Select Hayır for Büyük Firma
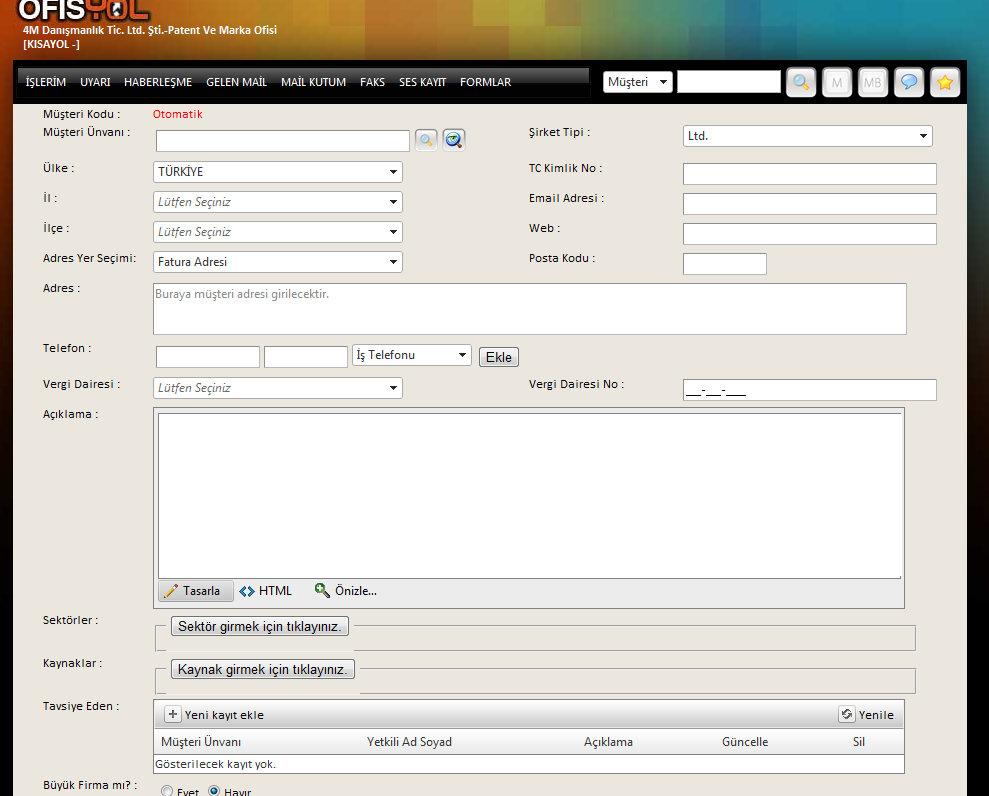The width and height of the screenshot is (989, 796). [x=214, y=792]
